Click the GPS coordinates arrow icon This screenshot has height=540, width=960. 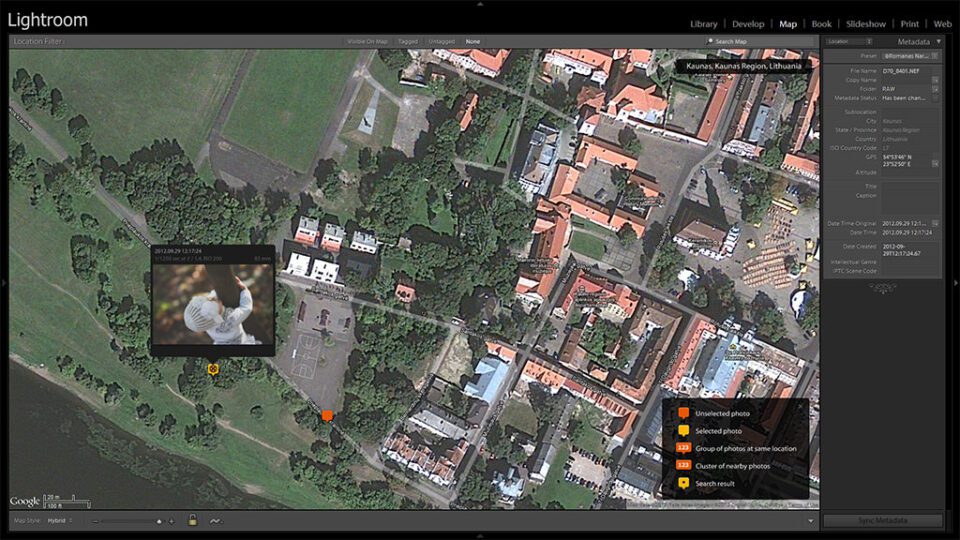[935, 164]
